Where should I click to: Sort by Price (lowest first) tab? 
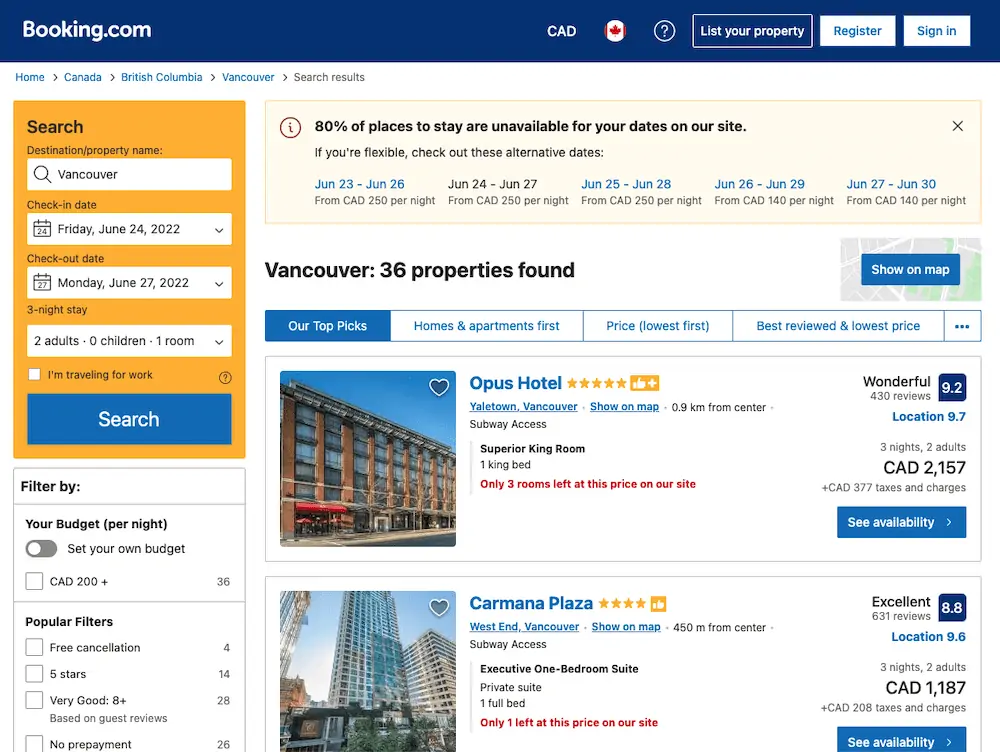pos(658,326)
